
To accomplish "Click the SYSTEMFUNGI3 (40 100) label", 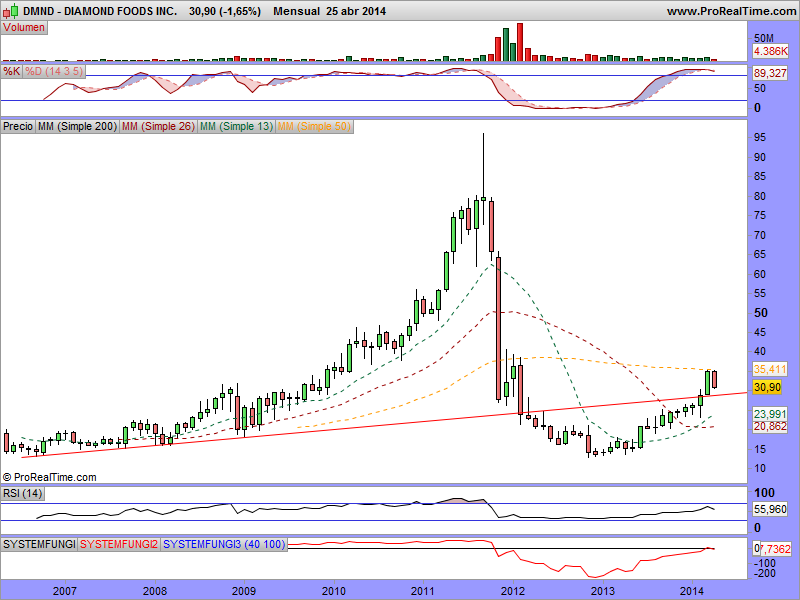I will 224,544.
